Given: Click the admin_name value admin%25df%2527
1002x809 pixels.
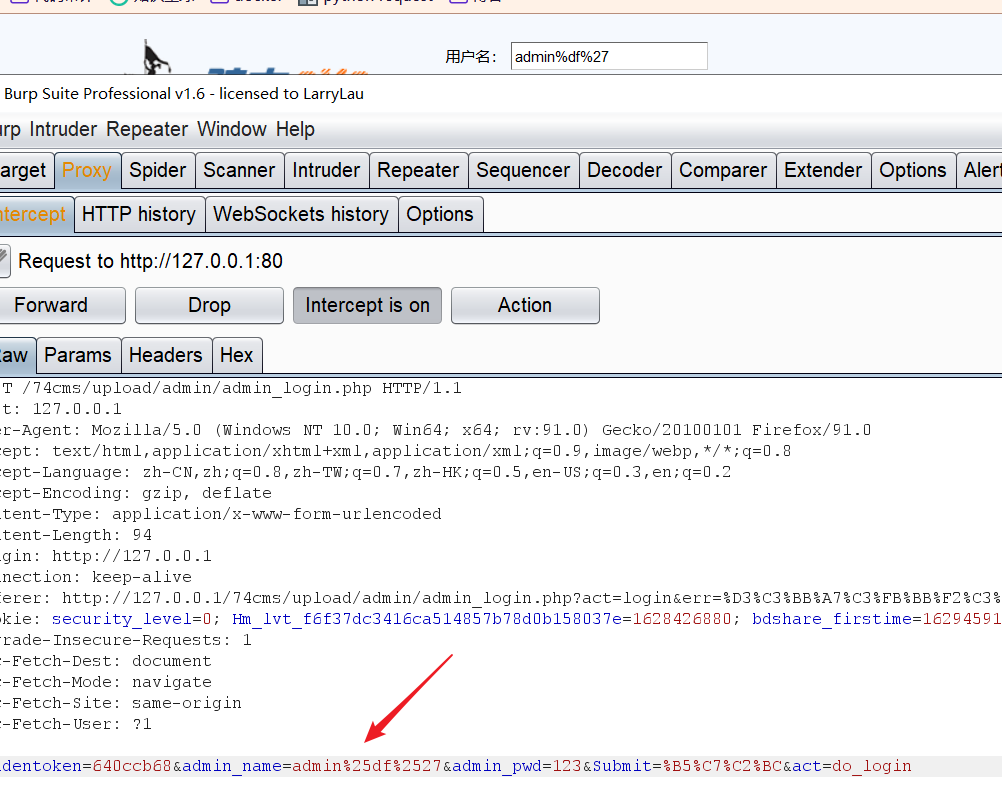Looking at the screenshot, I should point(367,766).
